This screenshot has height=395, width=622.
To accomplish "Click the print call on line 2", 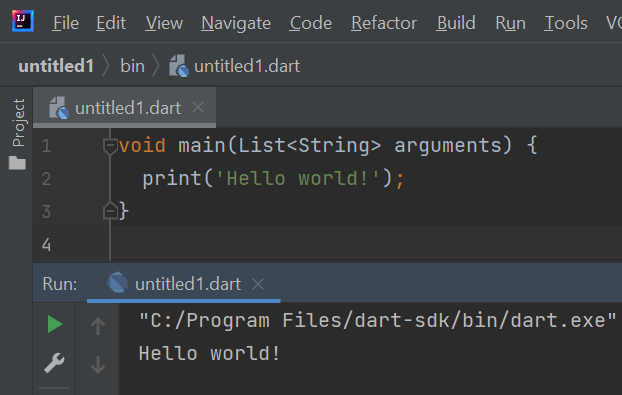I will coord(172,179).
